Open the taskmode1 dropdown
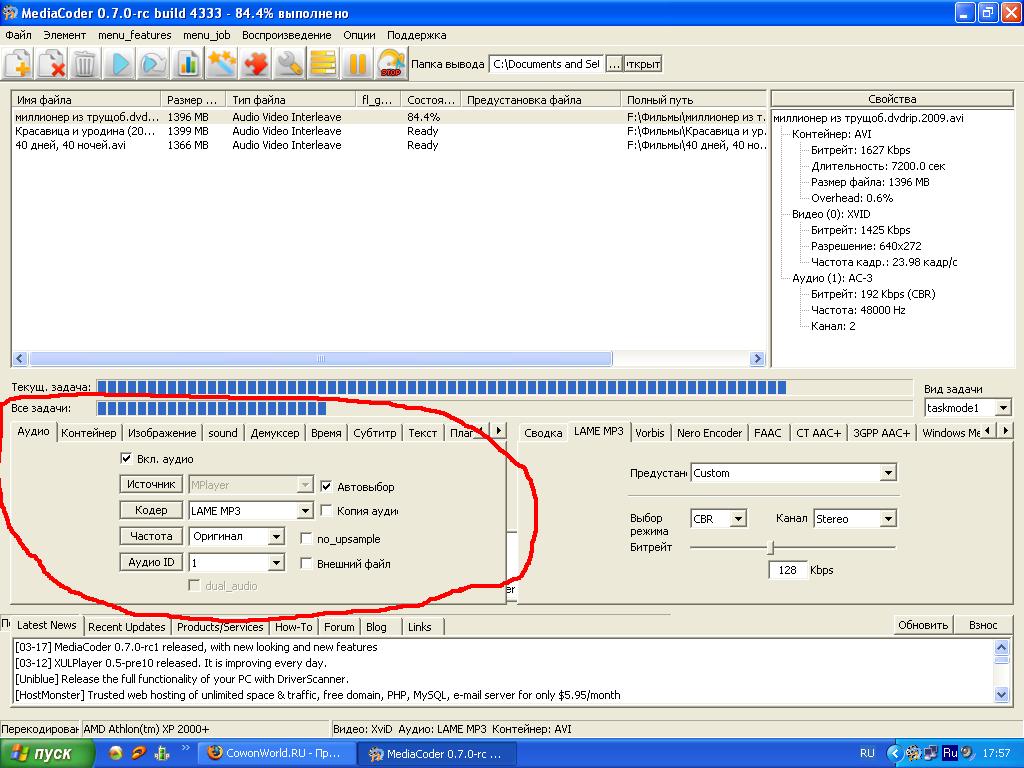 (x=1003, y=408)
